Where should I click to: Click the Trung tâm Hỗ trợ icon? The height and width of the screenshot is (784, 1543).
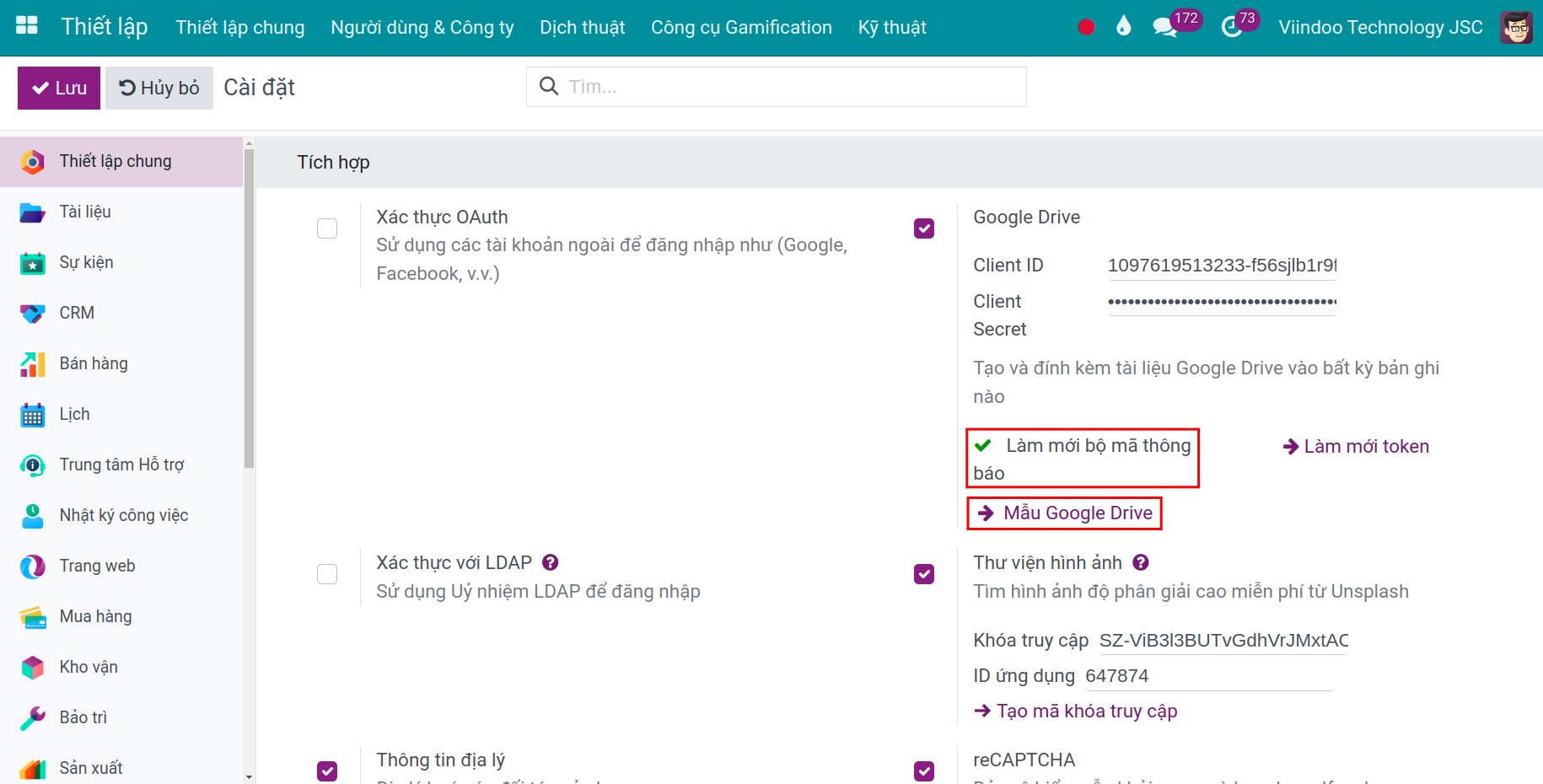[x=32, y=465]
